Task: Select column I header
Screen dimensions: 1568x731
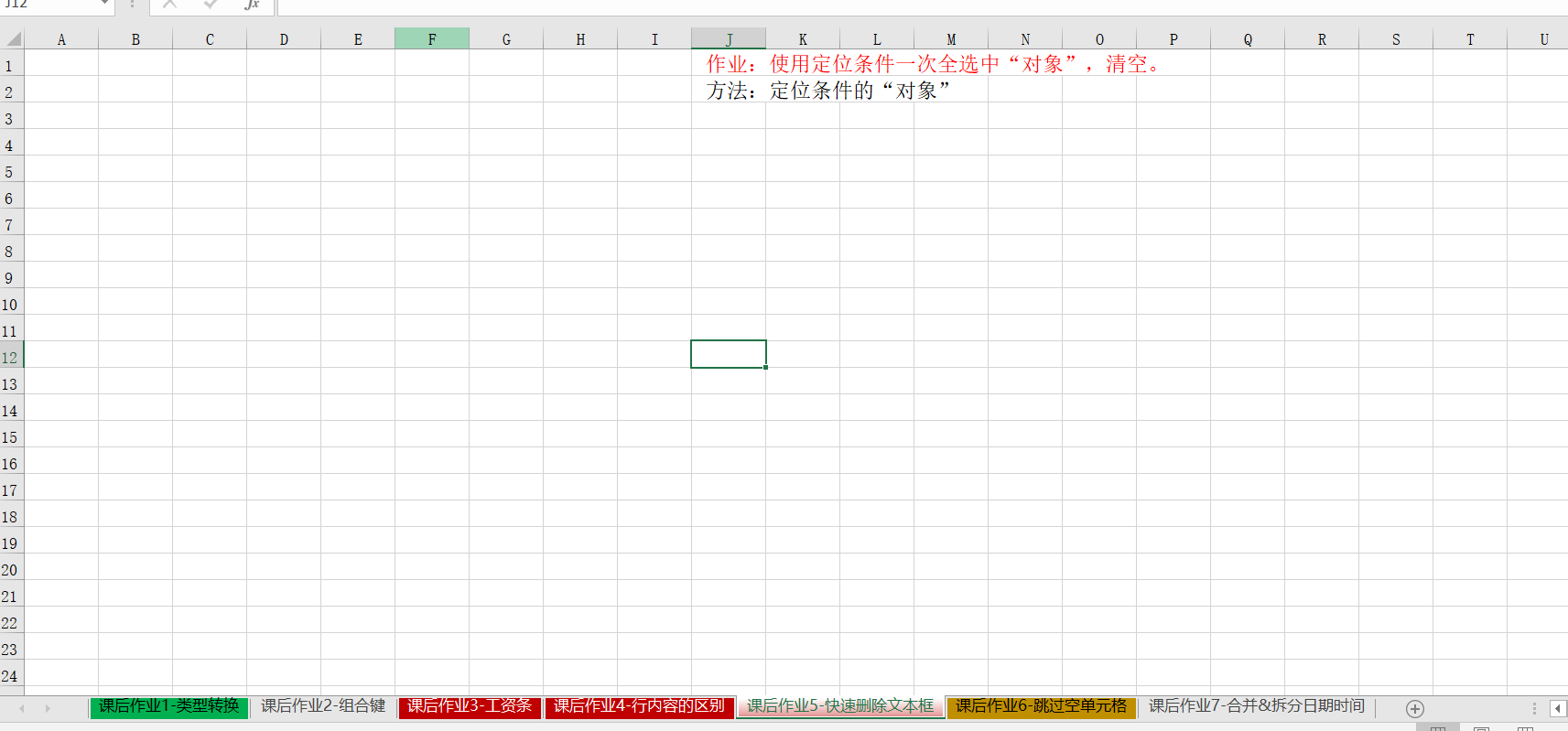Action: click(x=654, y=39)
